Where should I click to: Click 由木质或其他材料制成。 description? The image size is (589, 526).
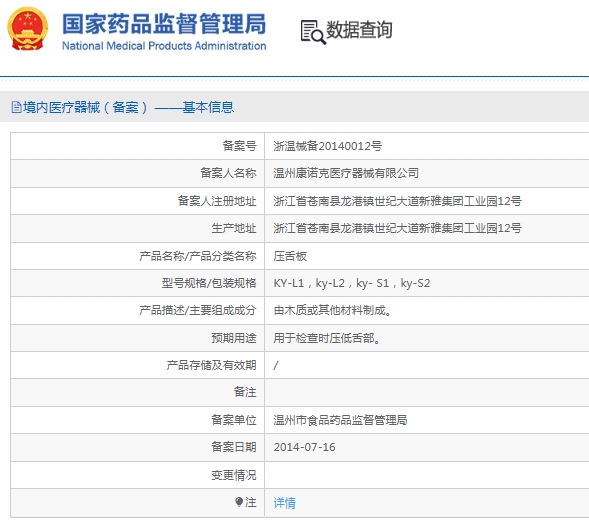(x=332, y=310)
